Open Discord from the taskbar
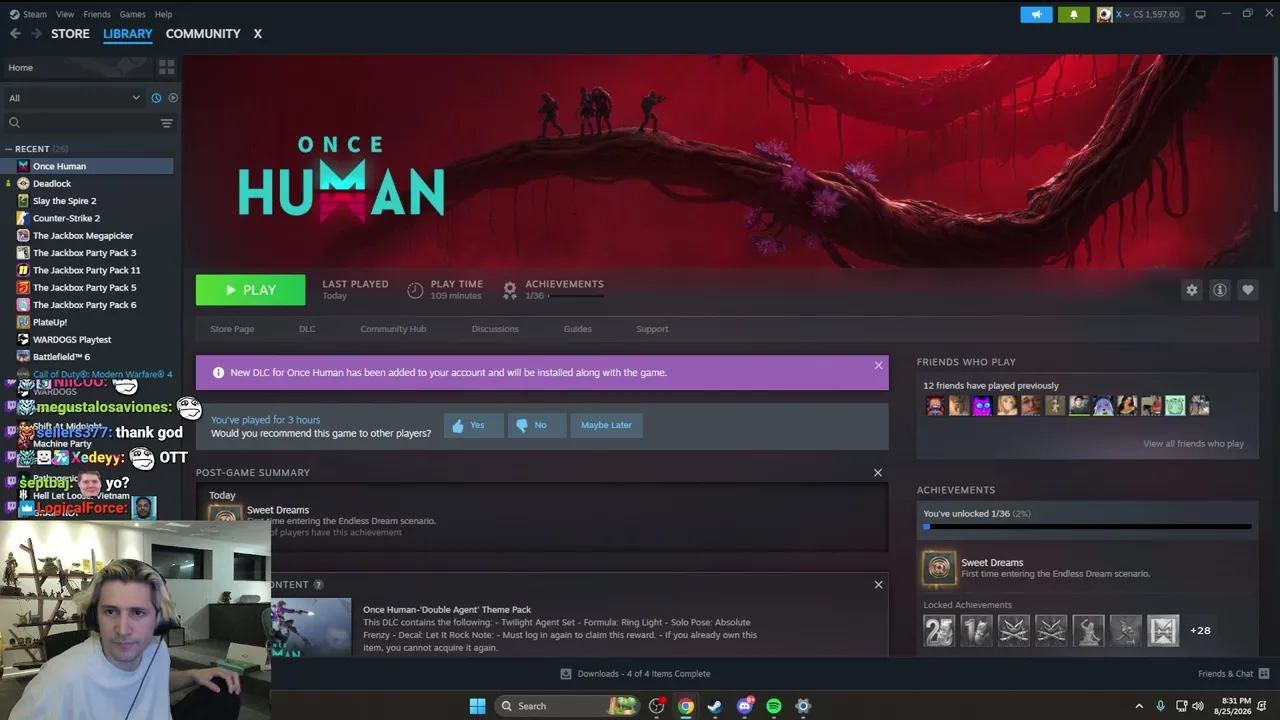The height and width of the screenshot is (720, 1280). point(744,706)
